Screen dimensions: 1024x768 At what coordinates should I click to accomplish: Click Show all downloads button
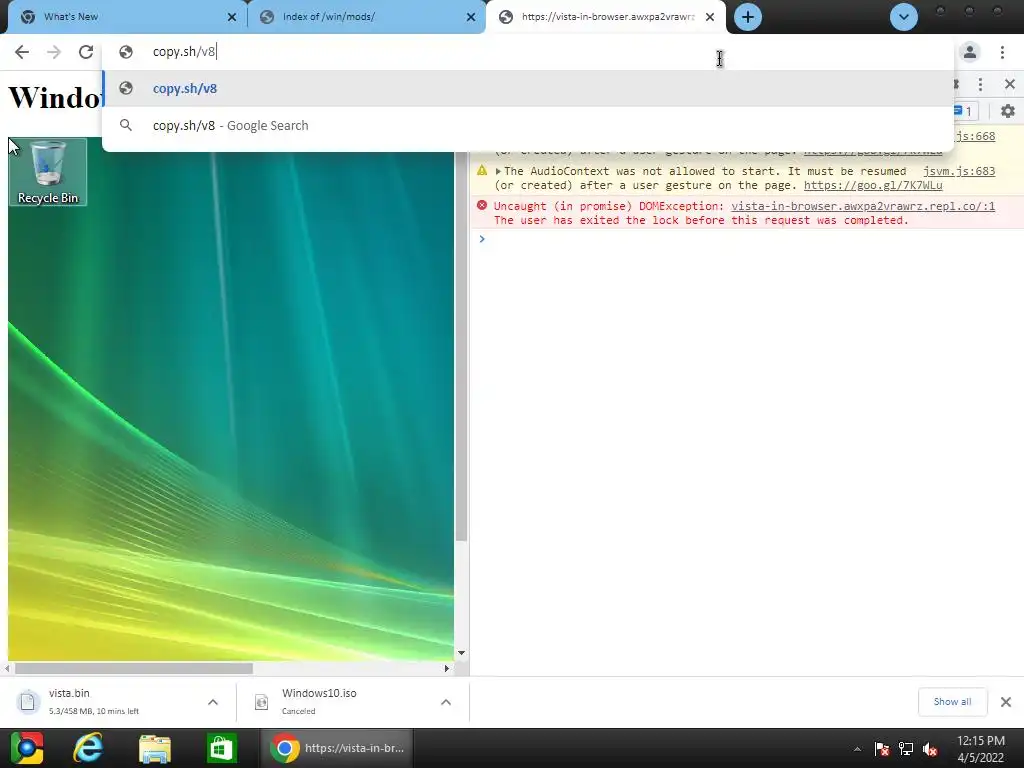[952, 702]
